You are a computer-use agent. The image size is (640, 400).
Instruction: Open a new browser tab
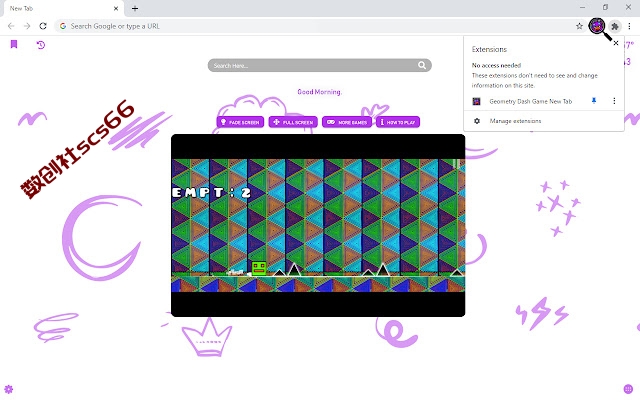tap(135, 9)
